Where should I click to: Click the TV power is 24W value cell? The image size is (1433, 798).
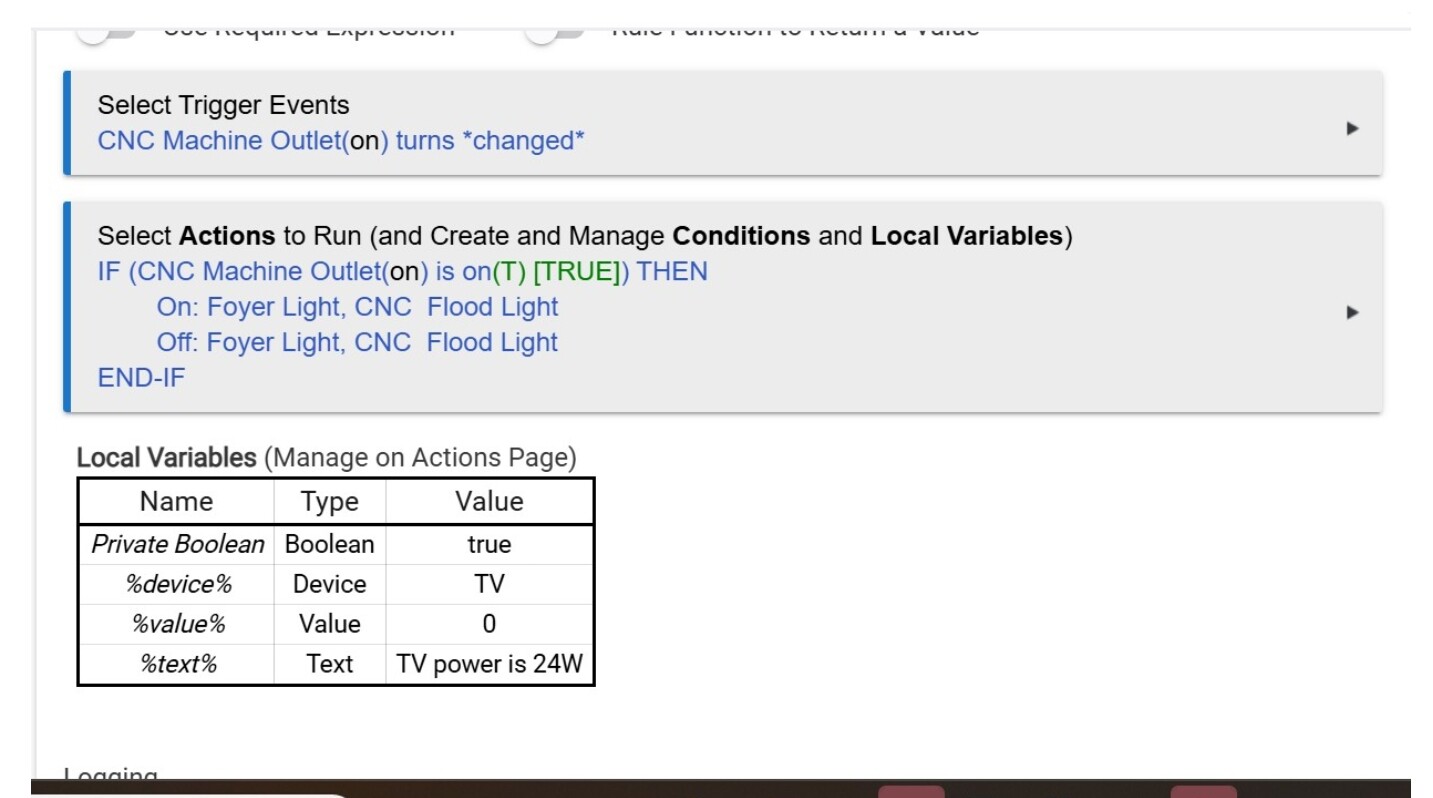489,664
